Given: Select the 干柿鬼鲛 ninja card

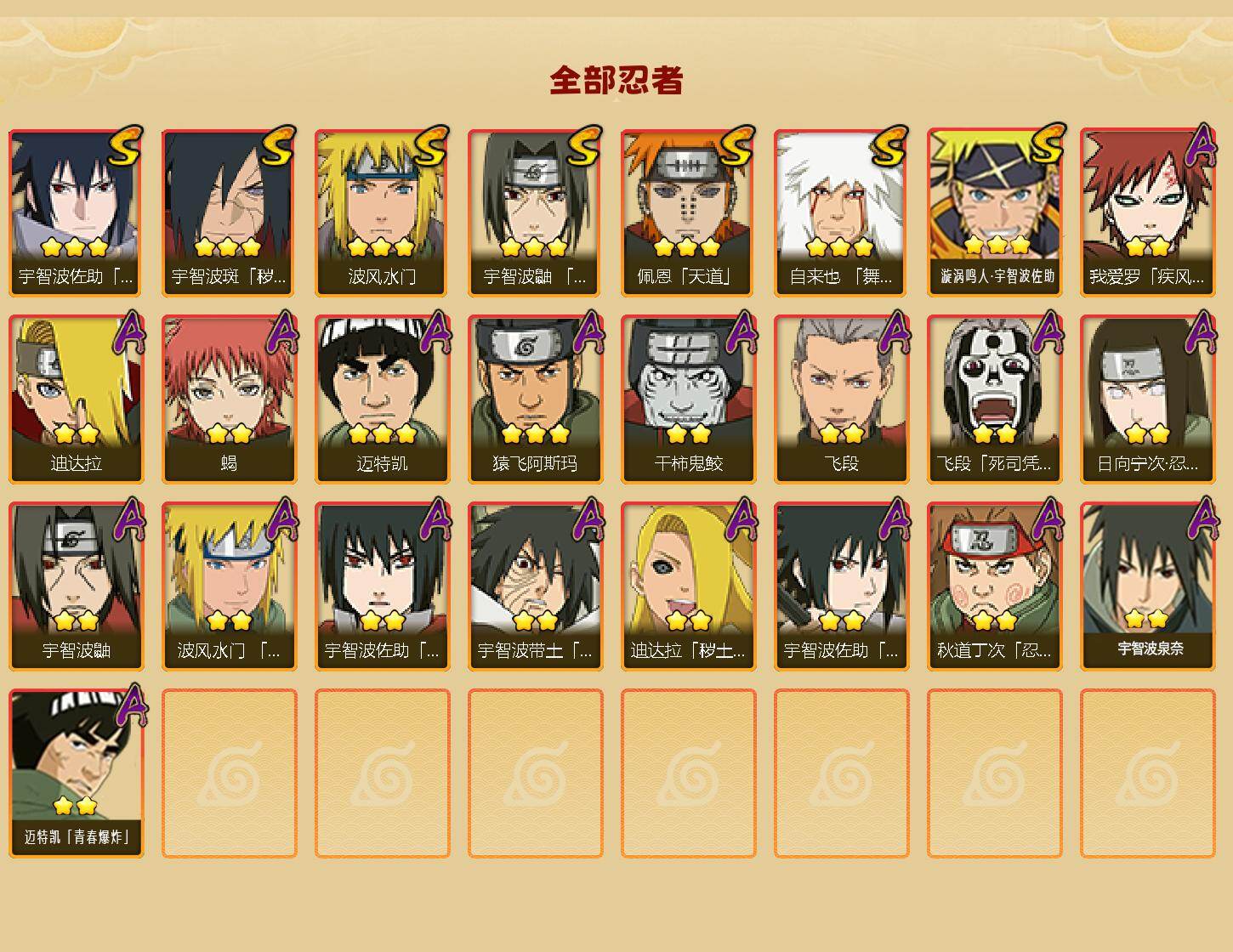Looking at the screenshot, I should 689,399.
